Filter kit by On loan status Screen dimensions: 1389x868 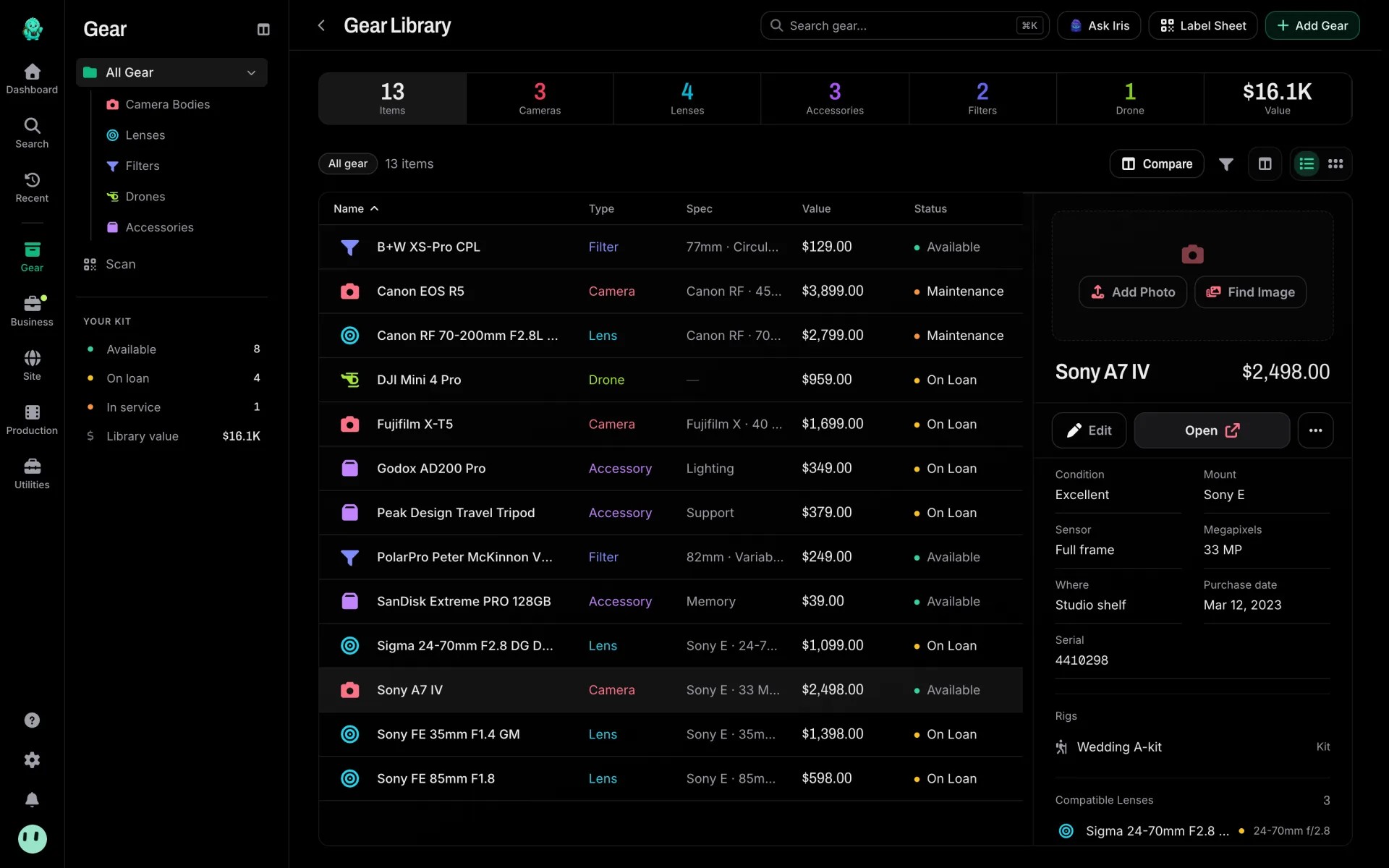[x=172, y=378]
